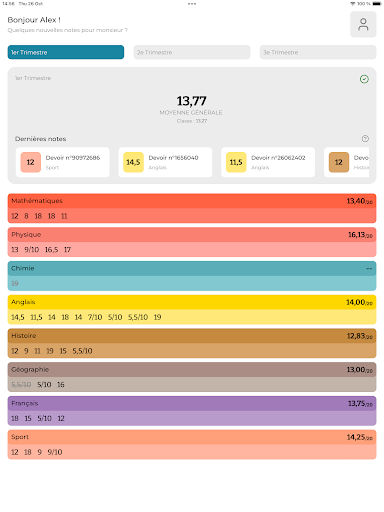Open Devoir n°1656040 Anglais card

pyautogui.click(x=165, y=162)
